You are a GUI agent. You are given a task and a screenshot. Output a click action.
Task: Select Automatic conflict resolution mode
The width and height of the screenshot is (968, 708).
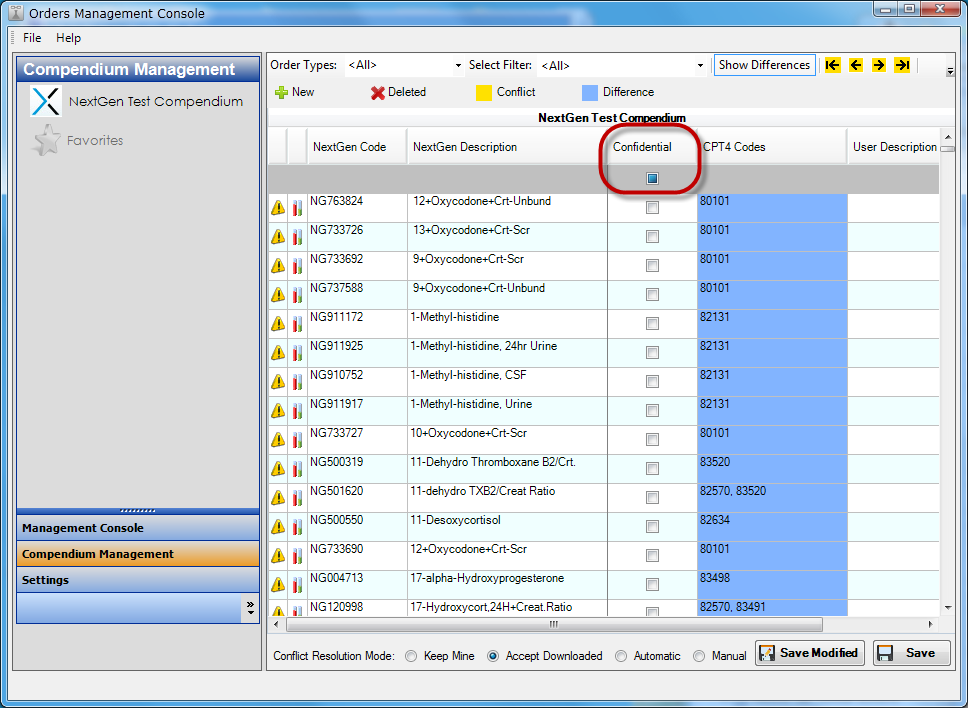point(621,656)
